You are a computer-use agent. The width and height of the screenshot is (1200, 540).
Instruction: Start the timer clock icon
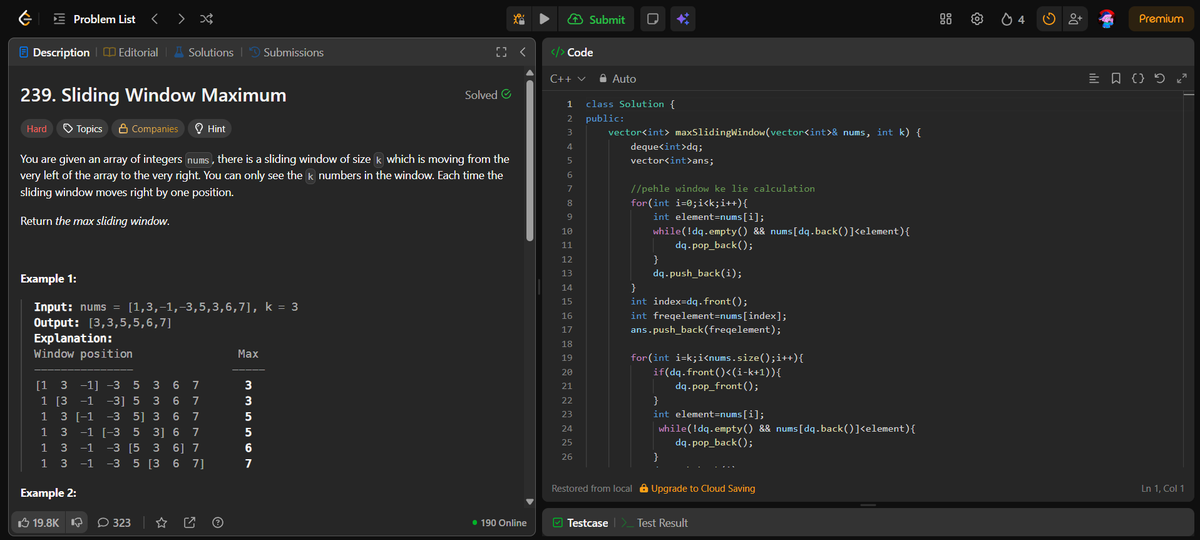pos(1049,19)
